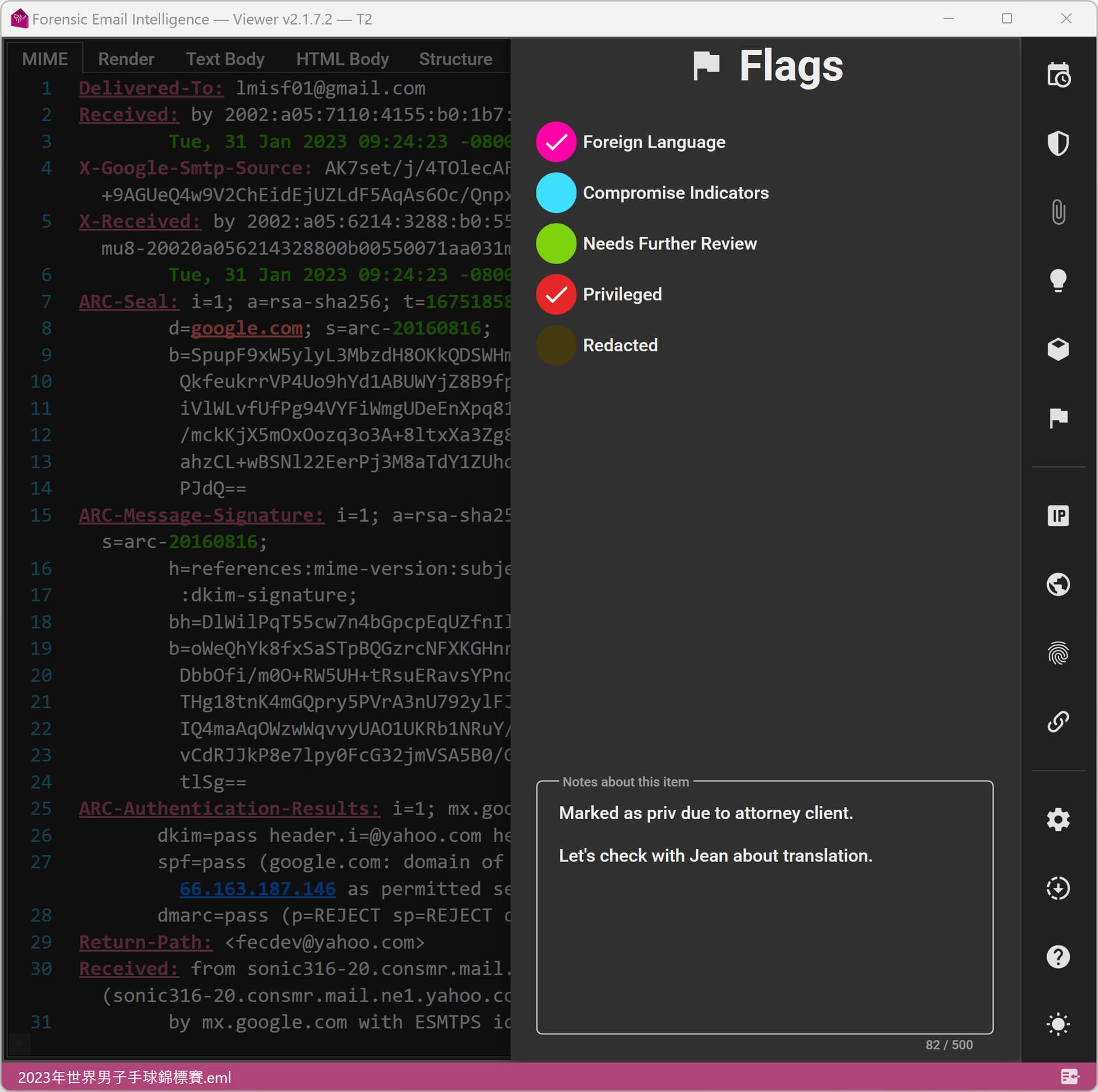
Task: Click the globe icon in sidebar
Action: 1057,584
